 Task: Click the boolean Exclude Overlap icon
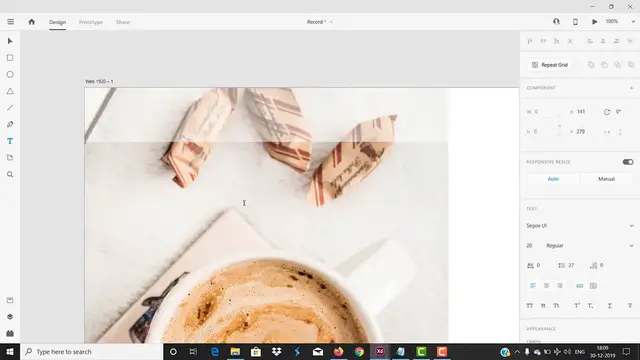631,64
